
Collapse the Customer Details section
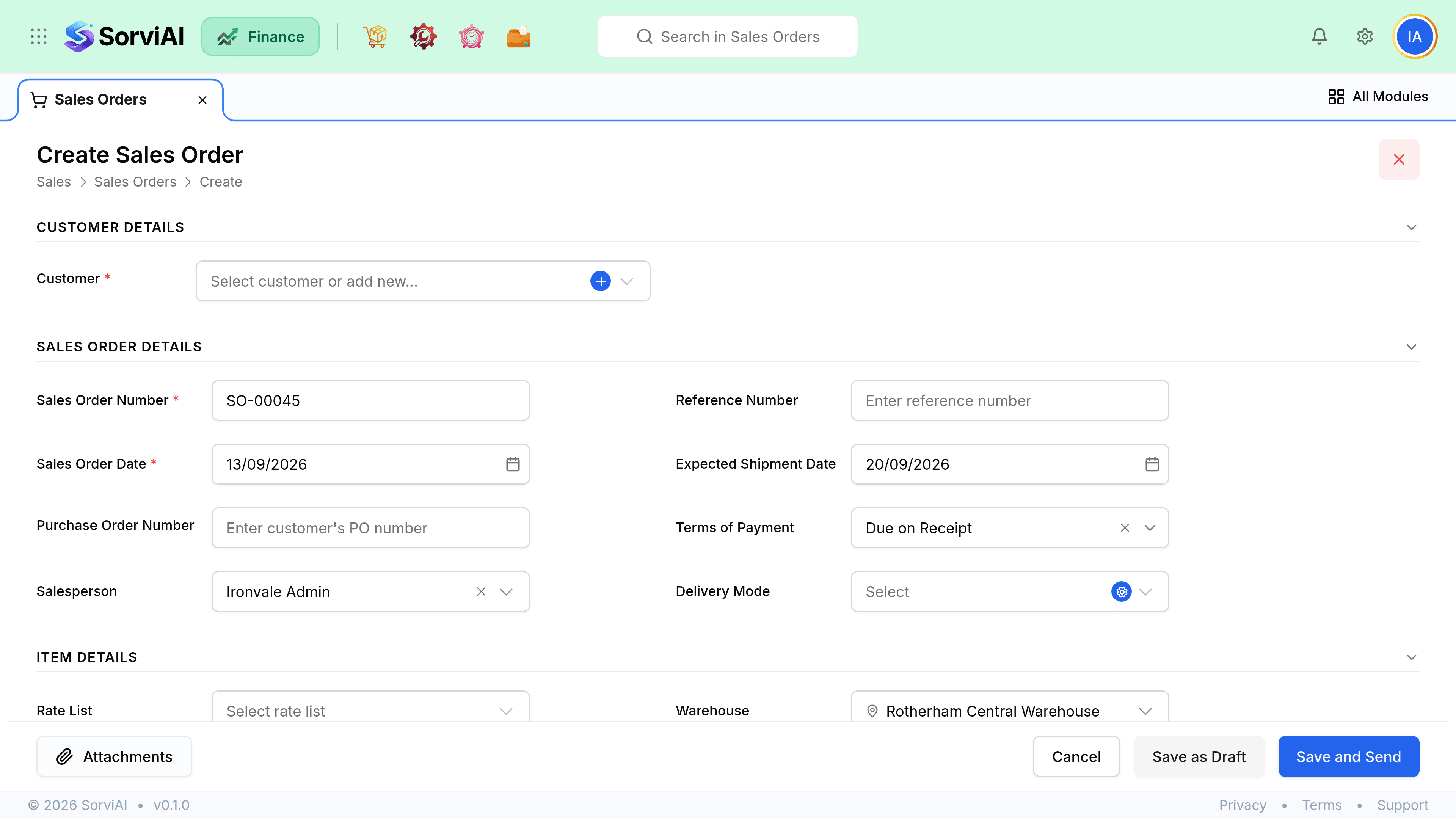tap(1411, 228)
